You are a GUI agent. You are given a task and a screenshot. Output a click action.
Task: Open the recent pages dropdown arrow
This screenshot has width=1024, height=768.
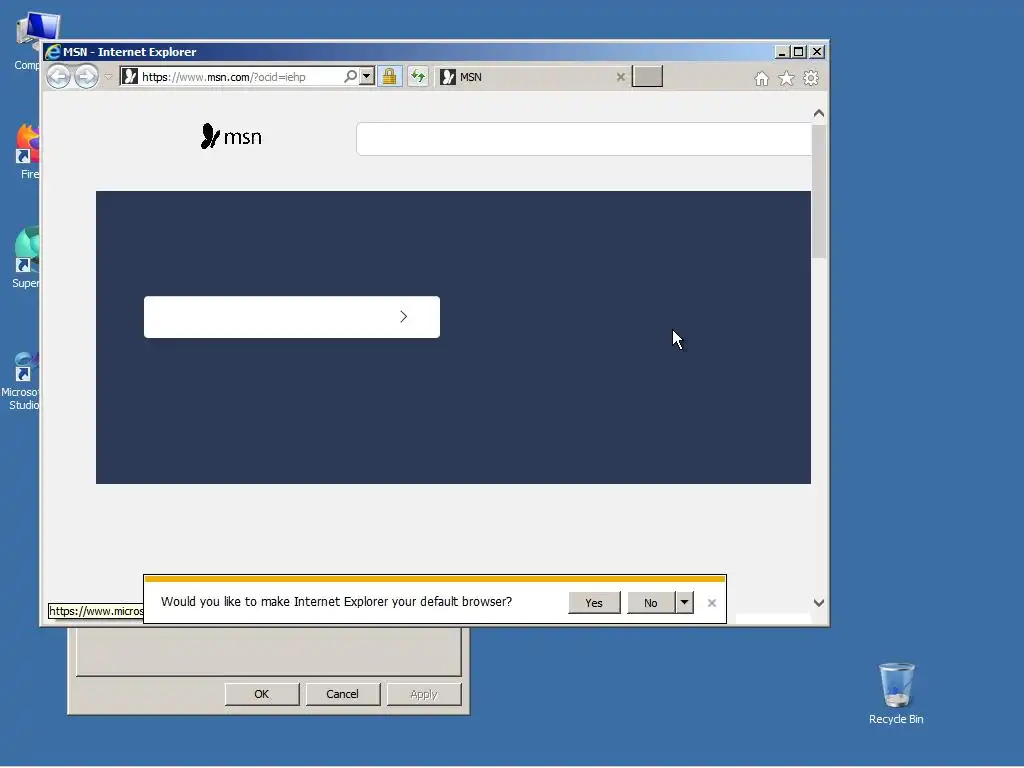pyautogui.click(x=108, y=77)
